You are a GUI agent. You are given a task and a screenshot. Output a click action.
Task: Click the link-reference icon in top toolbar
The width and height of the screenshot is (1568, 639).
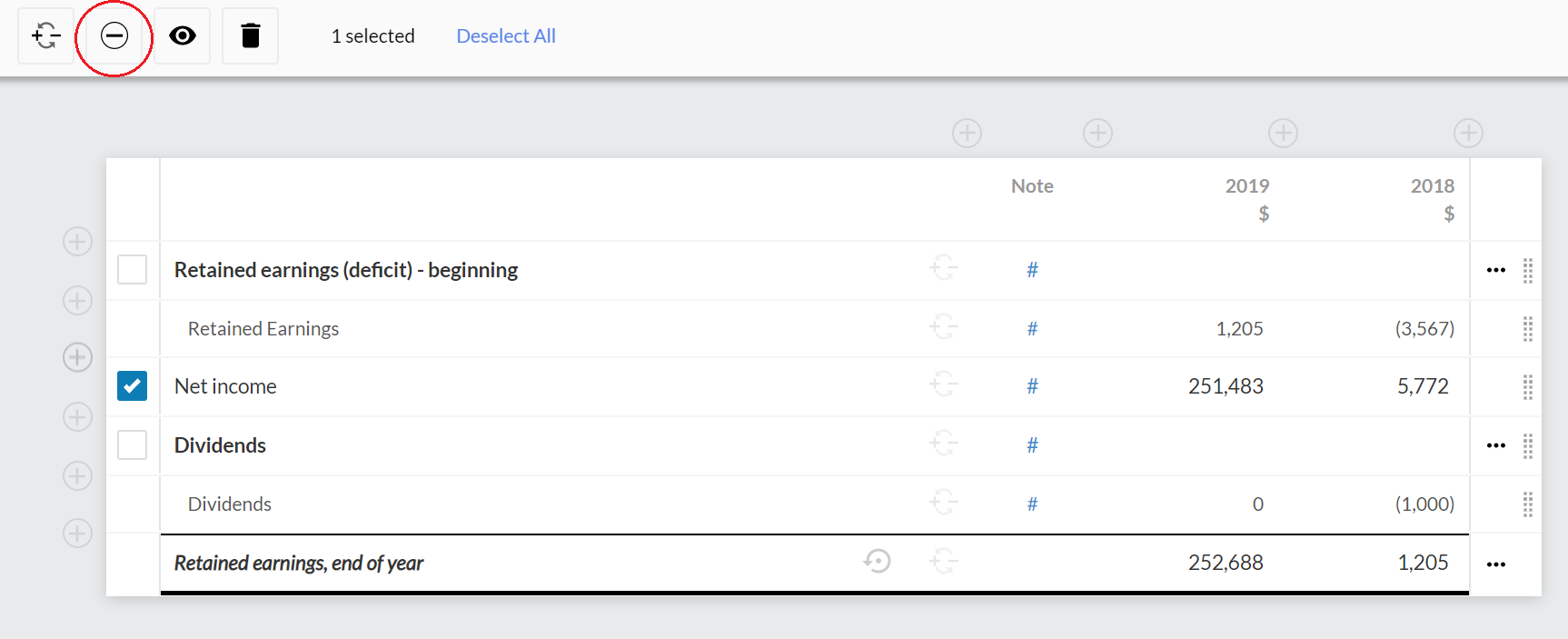click(45, 36)
